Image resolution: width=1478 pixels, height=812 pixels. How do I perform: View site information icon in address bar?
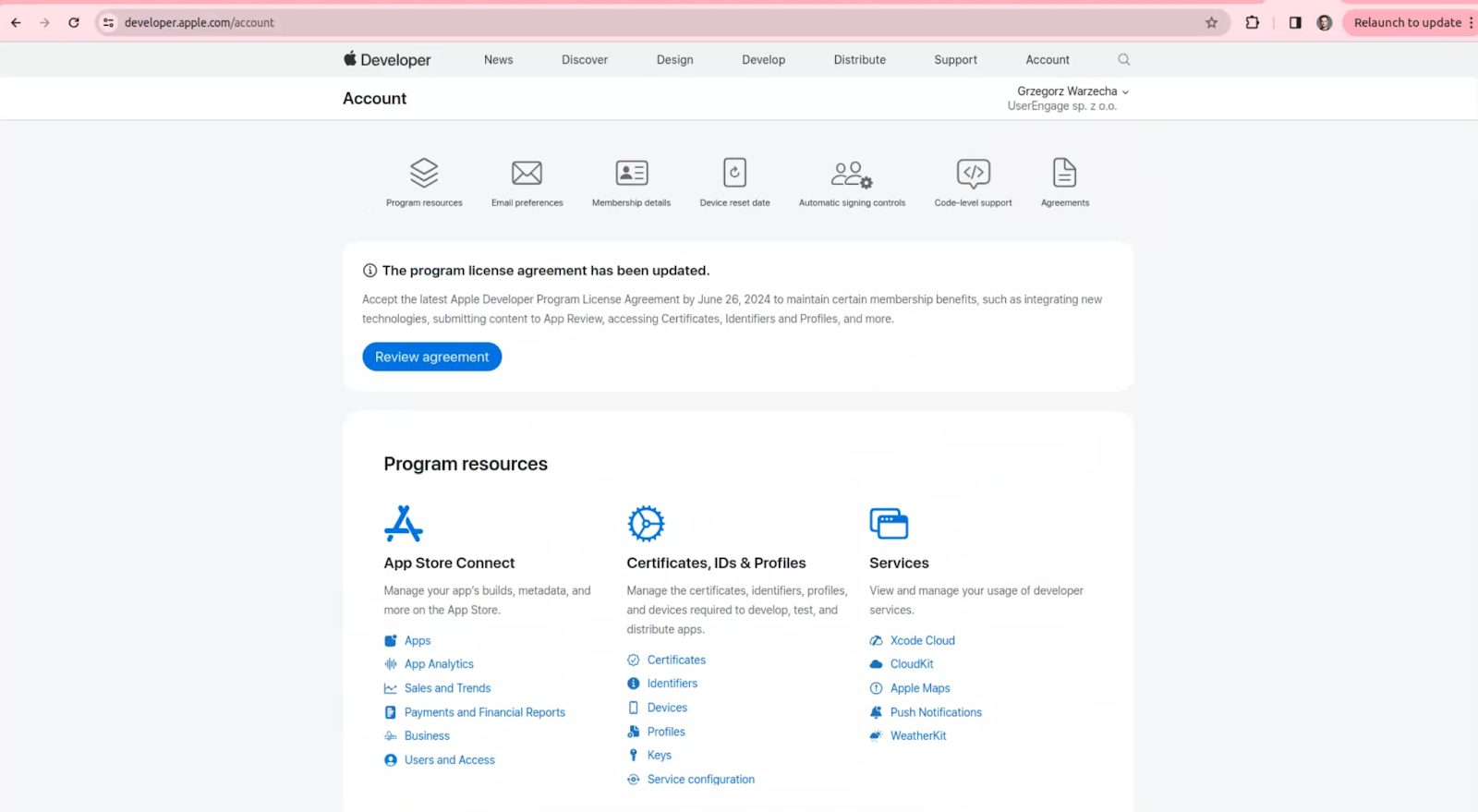(109, 22)
